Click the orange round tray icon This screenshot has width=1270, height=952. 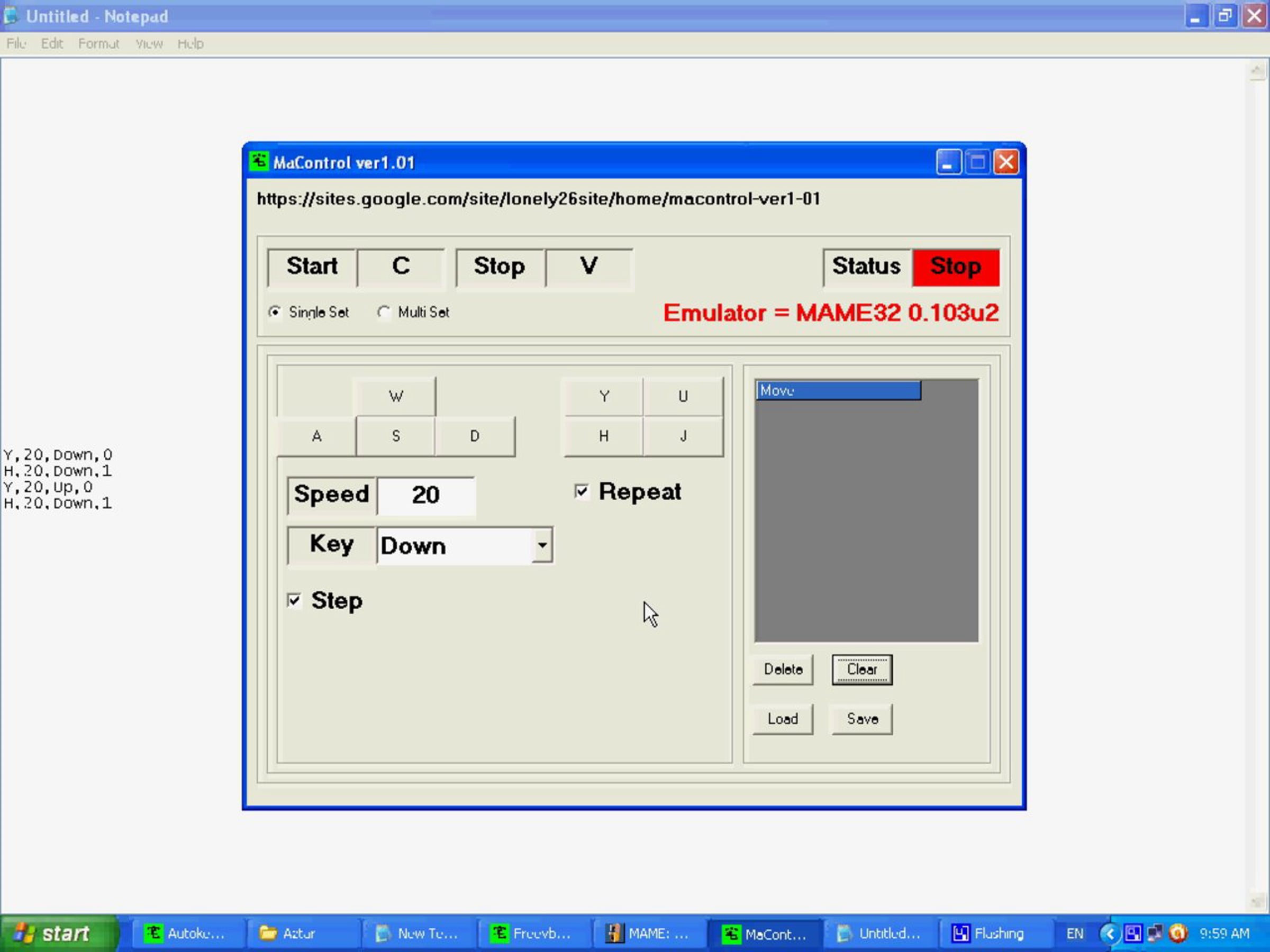[1177, 933]
